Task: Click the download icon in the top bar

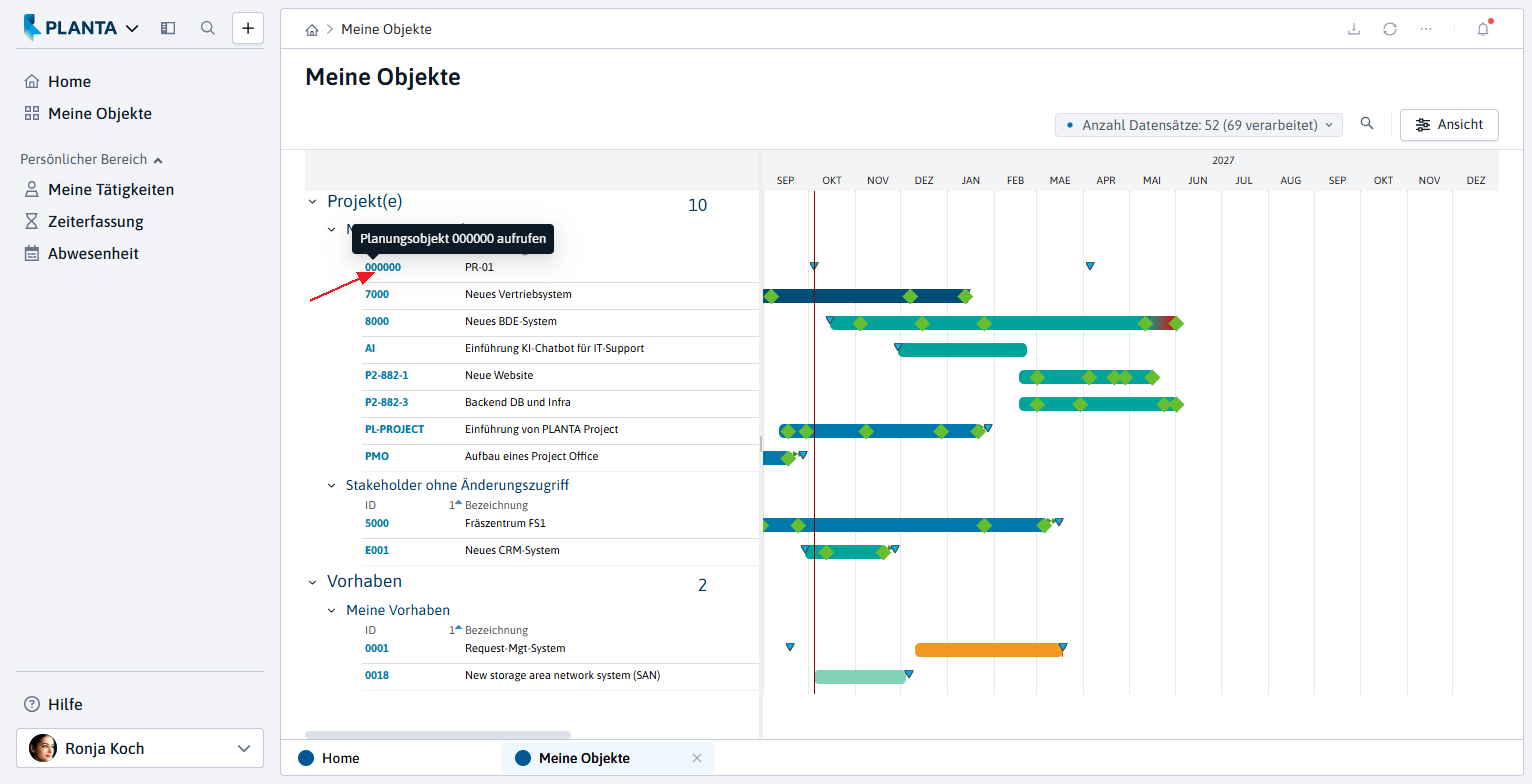Action: point(1354,29)
